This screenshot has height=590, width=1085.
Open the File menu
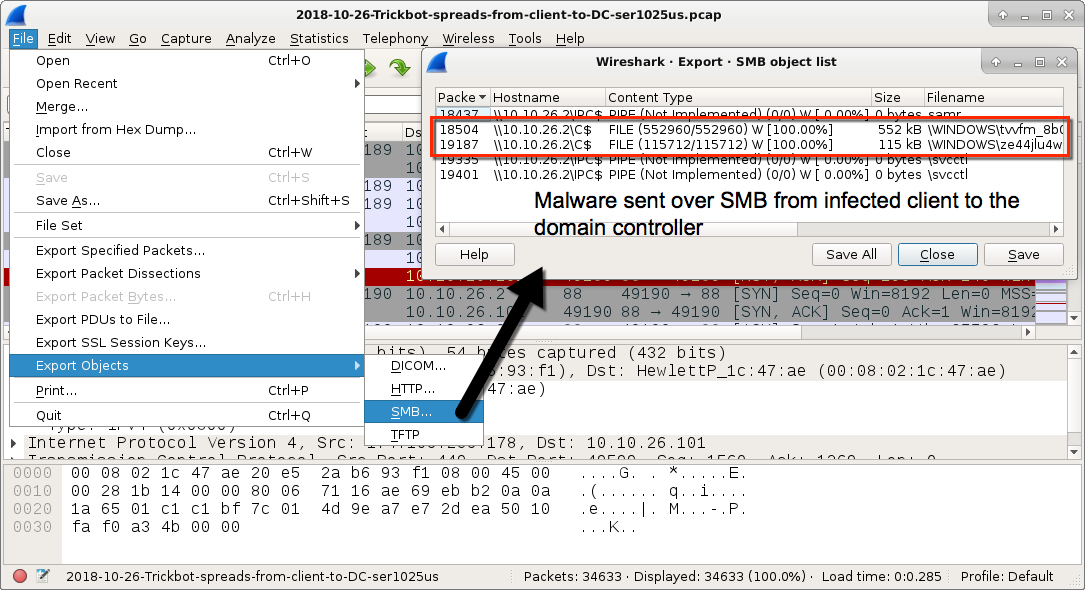coord(23,39)
